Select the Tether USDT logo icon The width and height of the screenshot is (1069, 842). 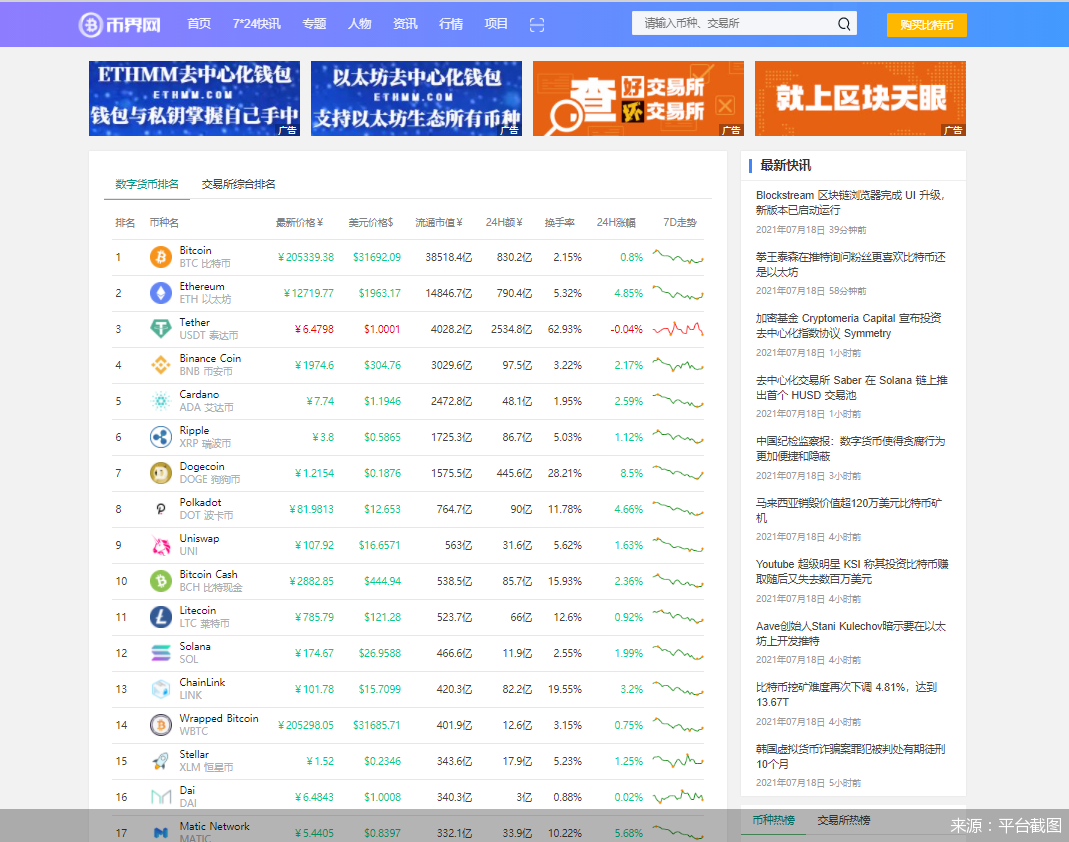point(160,328)
